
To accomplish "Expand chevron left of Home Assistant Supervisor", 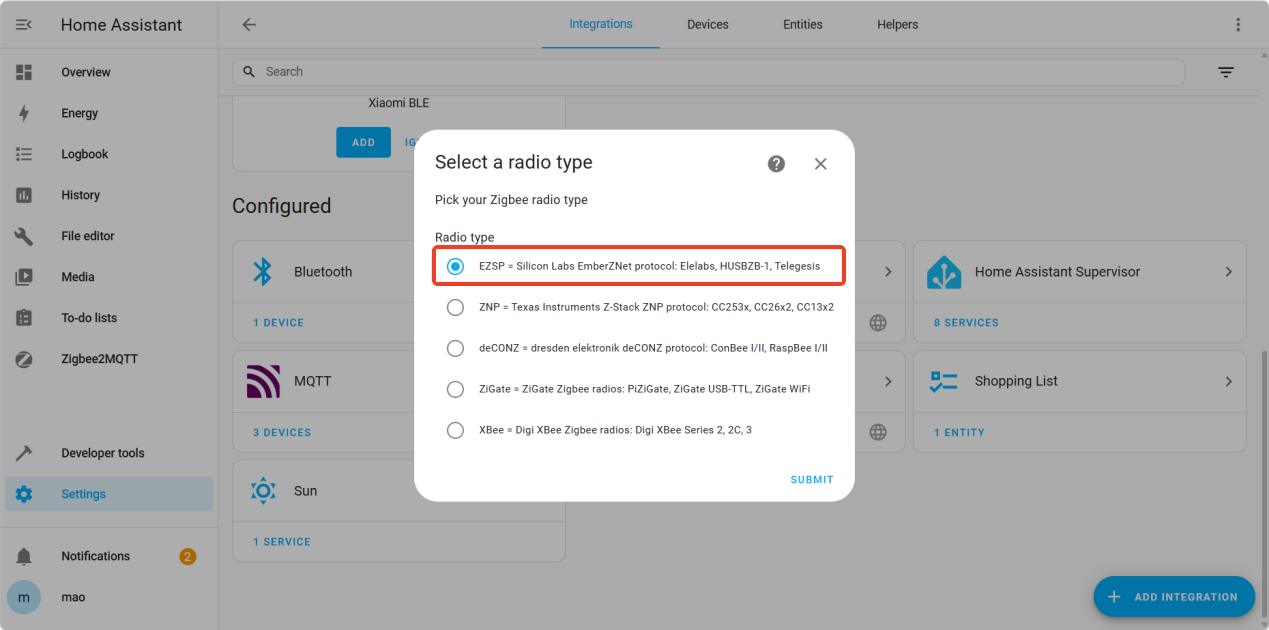I will [888, 272].
